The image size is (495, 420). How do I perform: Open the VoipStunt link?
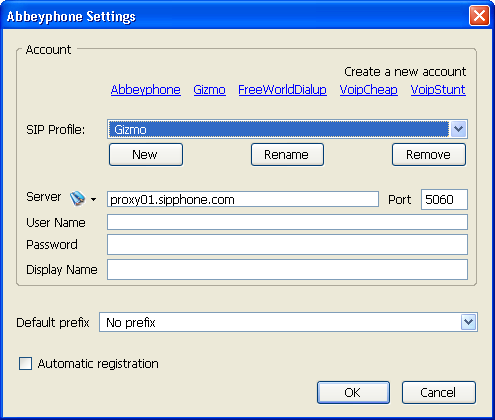[438, 90]
